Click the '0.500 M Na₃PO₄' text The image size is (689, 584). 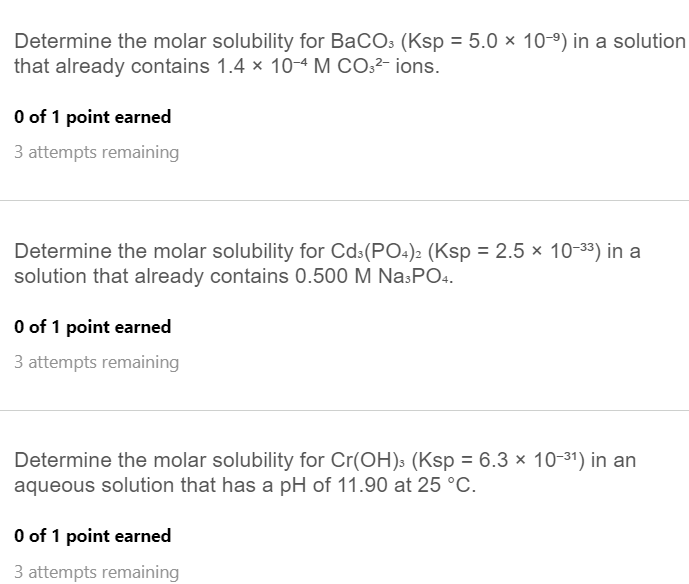[x=374, y=276]
